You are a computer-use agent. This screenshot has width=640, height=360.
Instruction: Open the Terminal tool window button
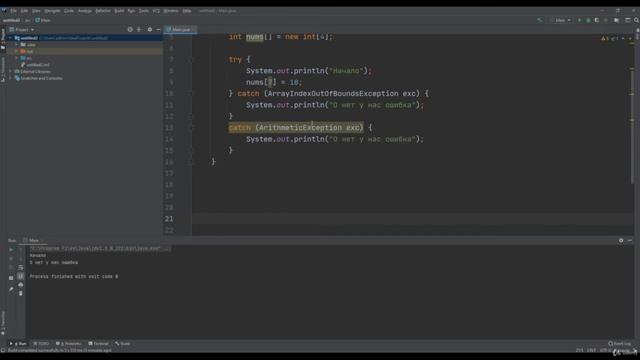98,344
